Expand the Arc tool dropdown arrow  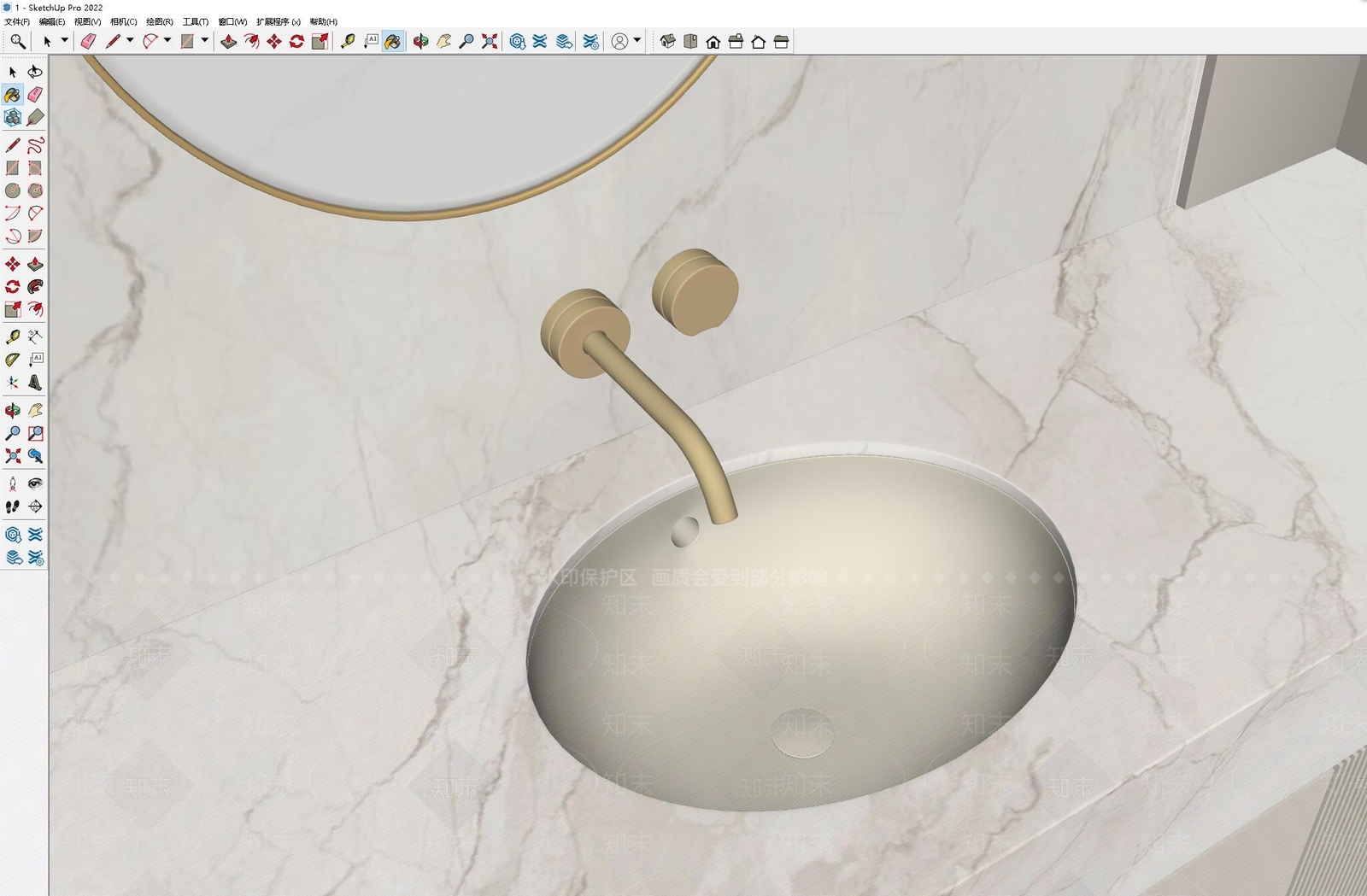167,40
